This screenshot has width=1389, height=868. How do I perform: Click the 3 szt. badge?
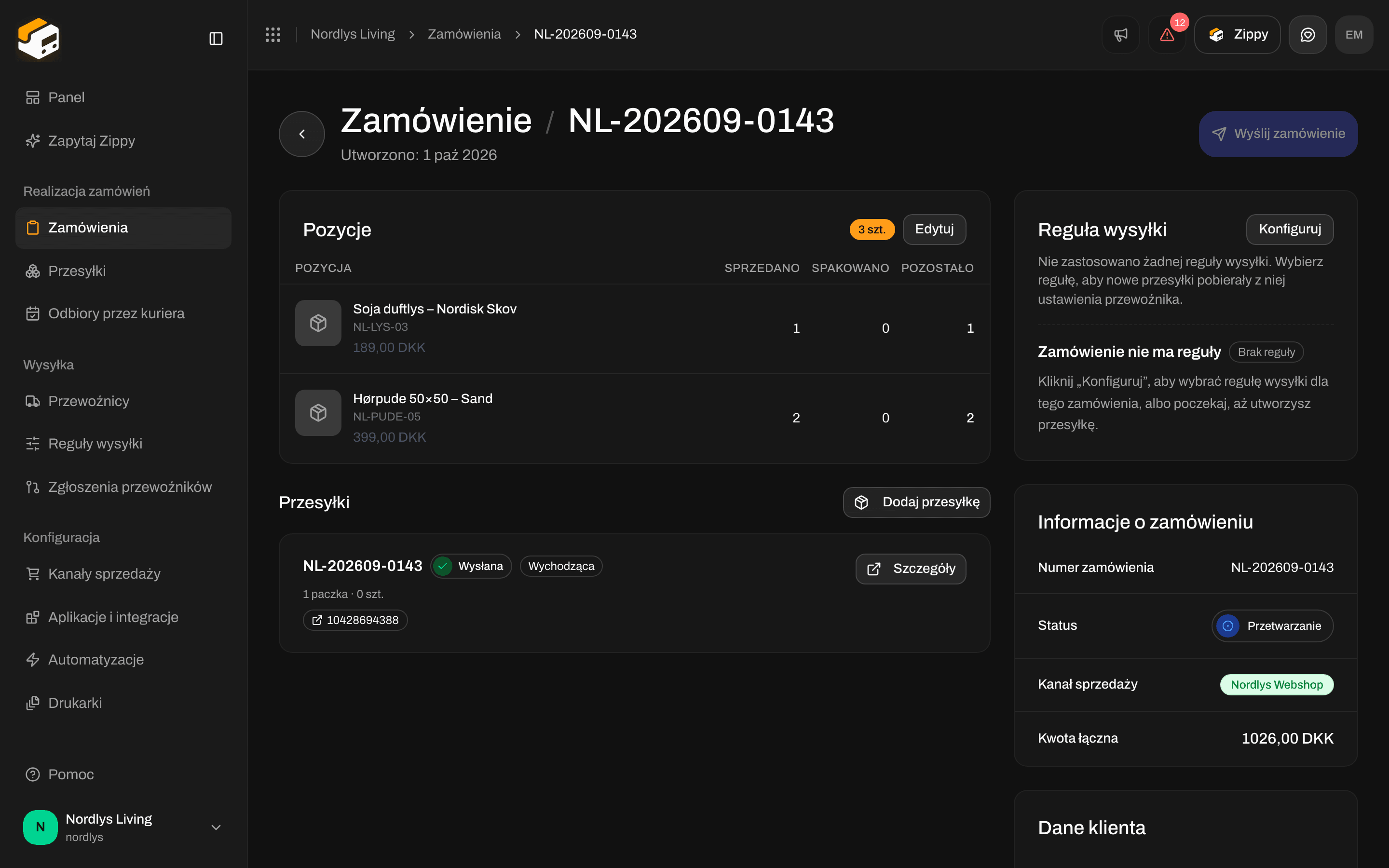point(872,230)
